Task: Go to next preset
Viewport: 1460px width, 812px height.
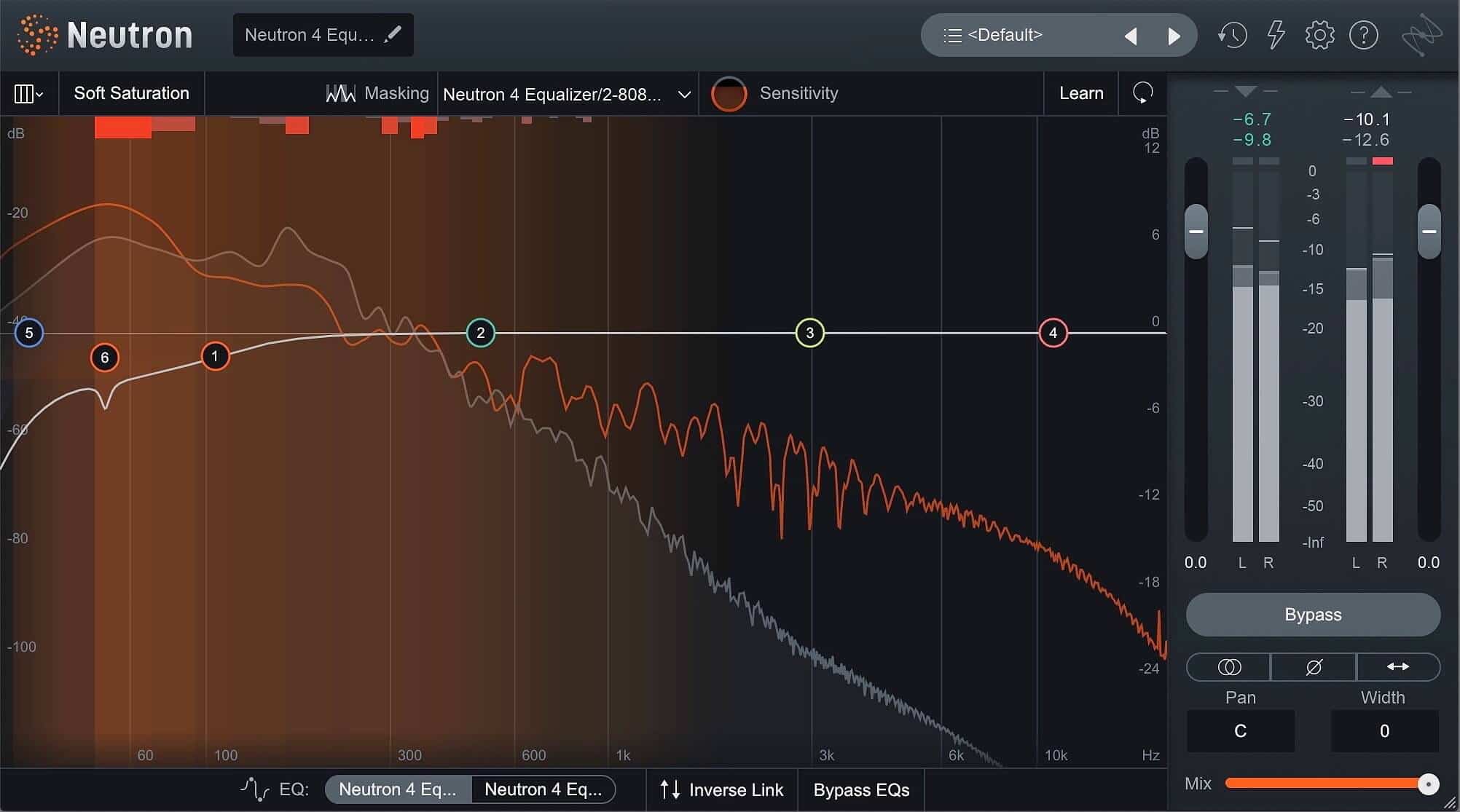Action: (1174, 36)
